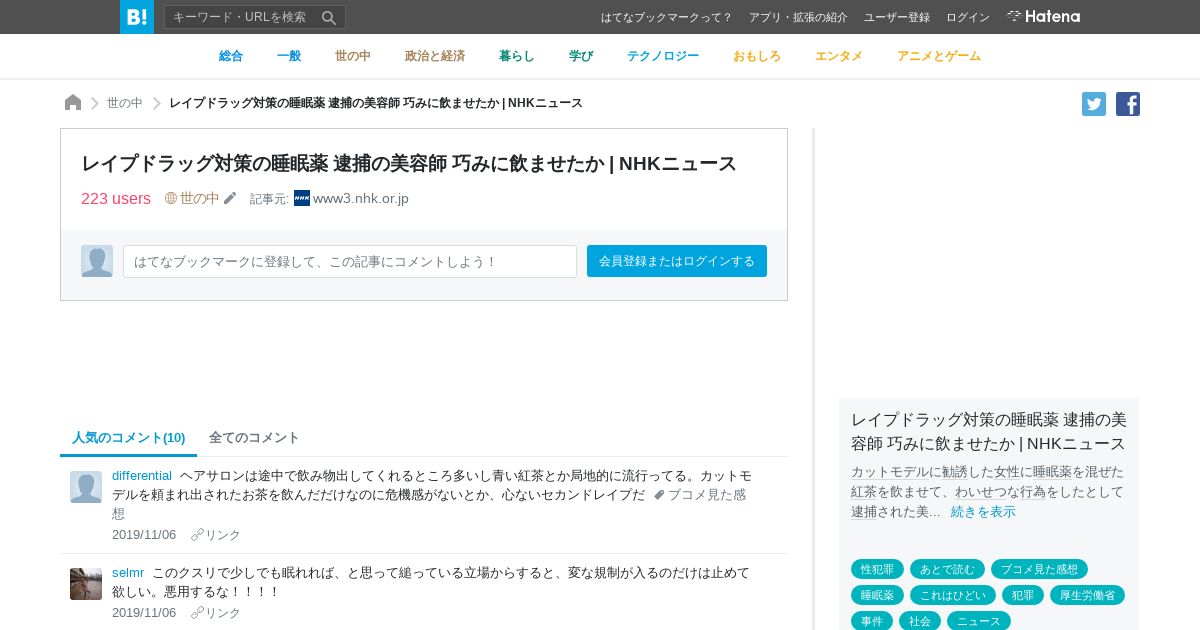Image resolution: width=1200 pixels, height=630 pixels.
Task: Click the 223 users count
Action: pos(116,198)
